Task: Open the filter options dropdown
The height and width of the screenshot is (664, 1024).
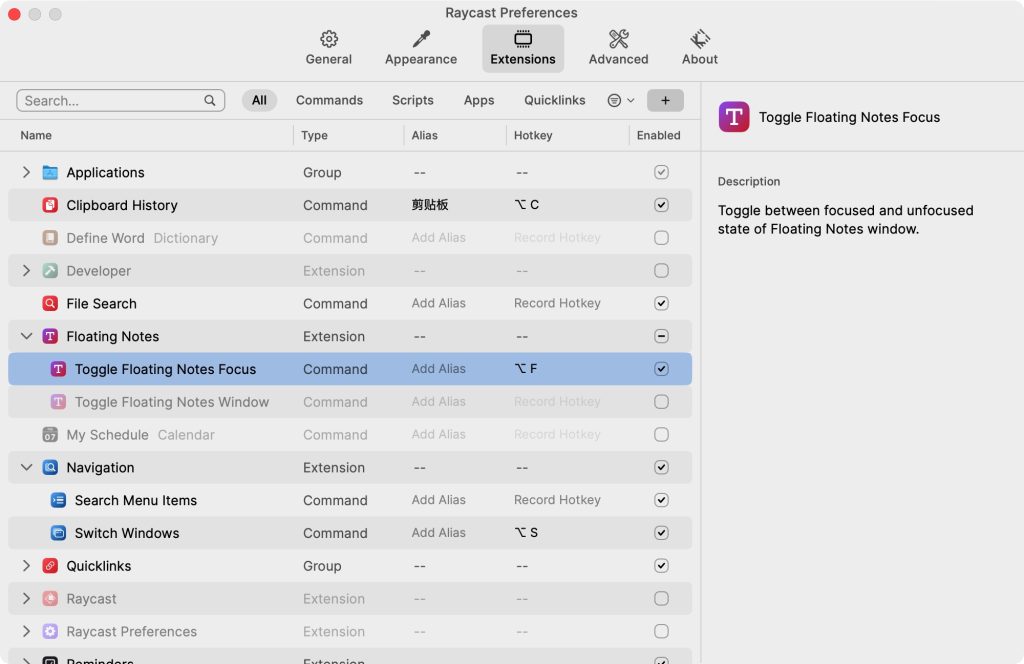Action: (x=620, y=101)
